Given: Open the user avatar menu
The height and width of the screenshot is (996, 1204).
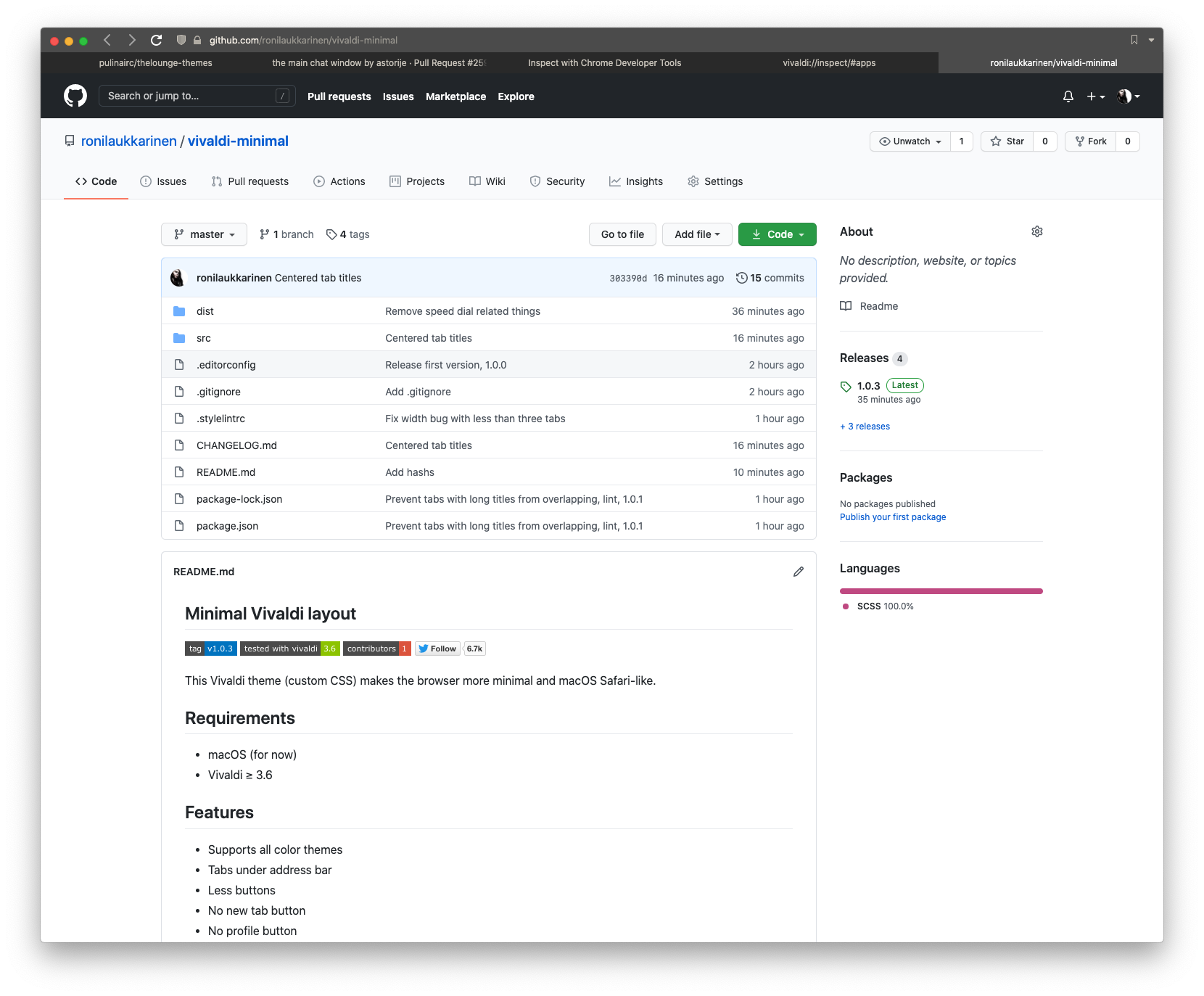Looking at the screenshot, I should (x=1129, y=96).
